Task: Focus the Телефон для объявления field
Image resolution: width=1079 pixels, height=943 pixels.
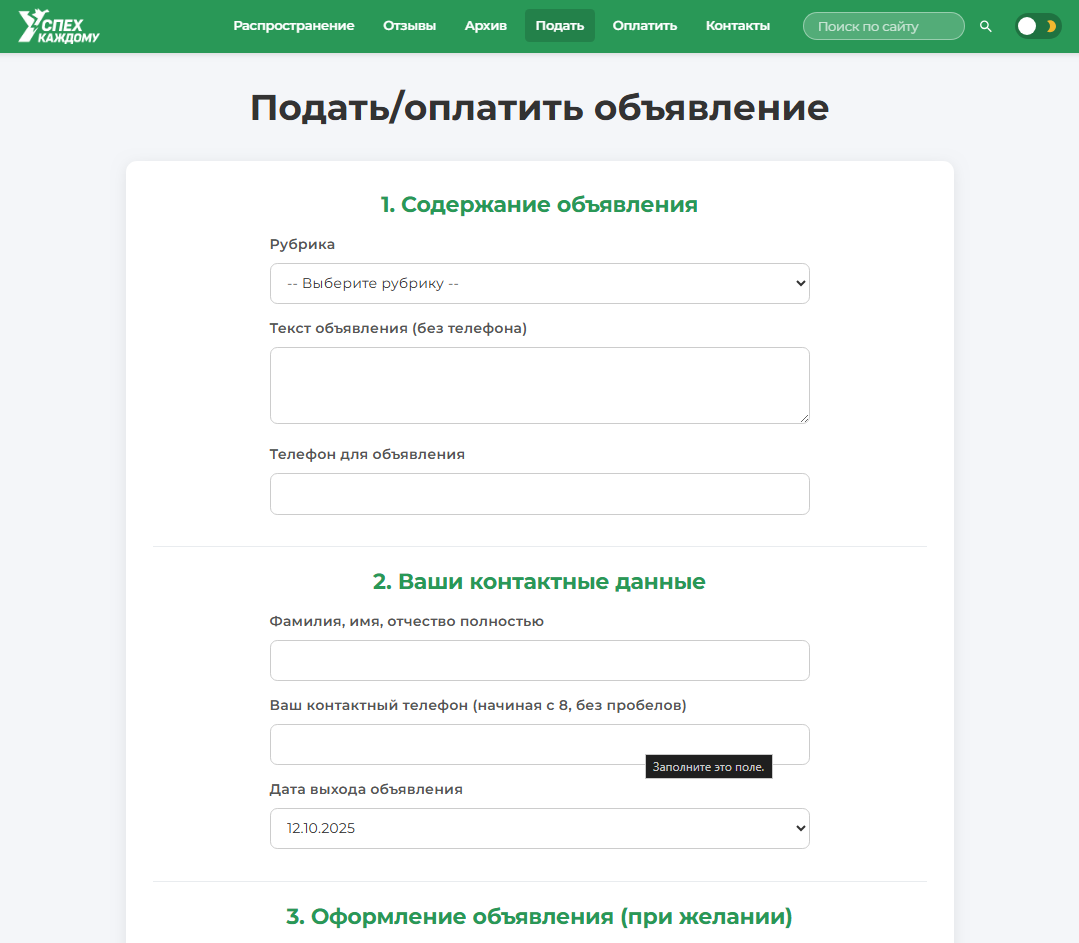Action: coord(540,493)
